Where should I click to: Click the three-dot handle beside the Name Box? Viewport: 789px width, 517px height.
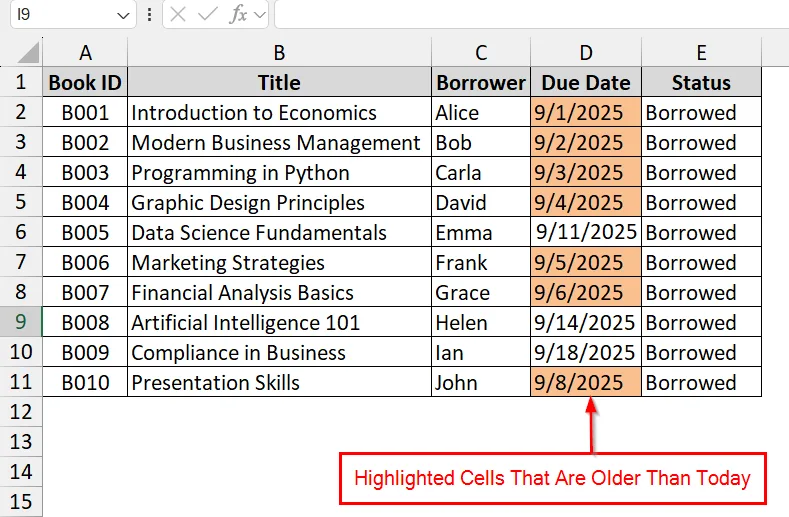pos(149,15)
